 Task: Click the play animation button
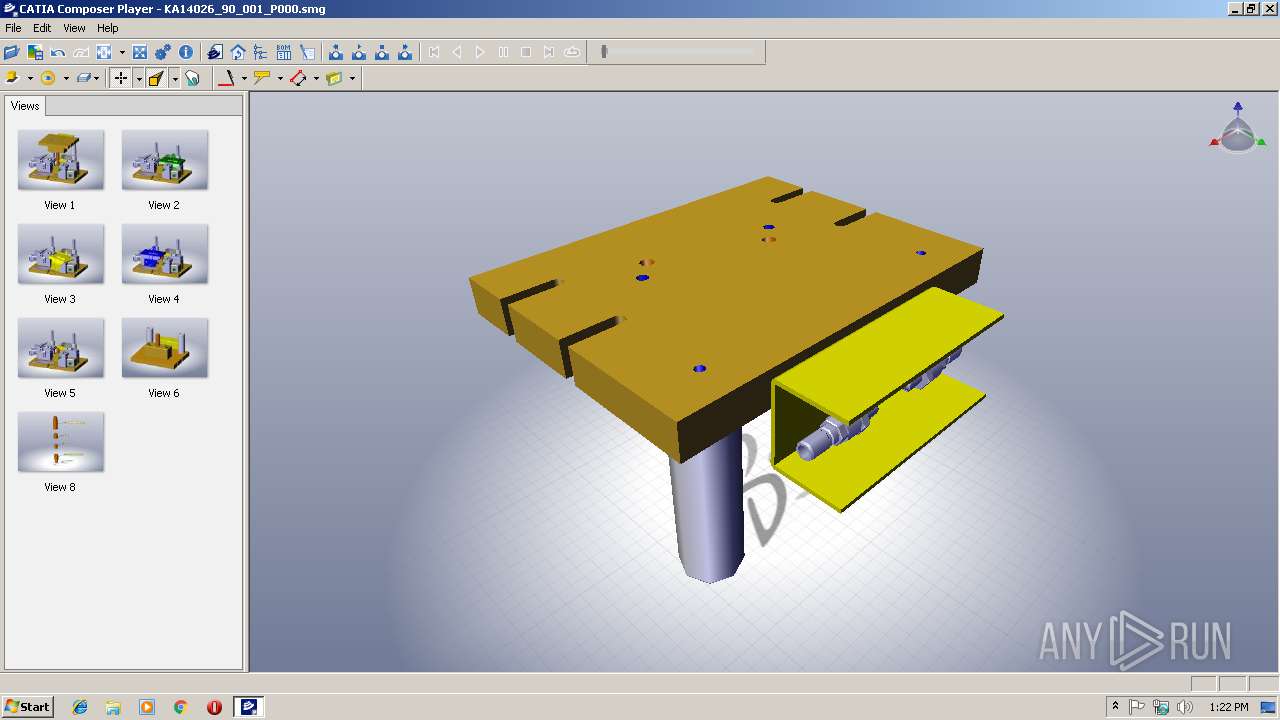coord(480,52)
